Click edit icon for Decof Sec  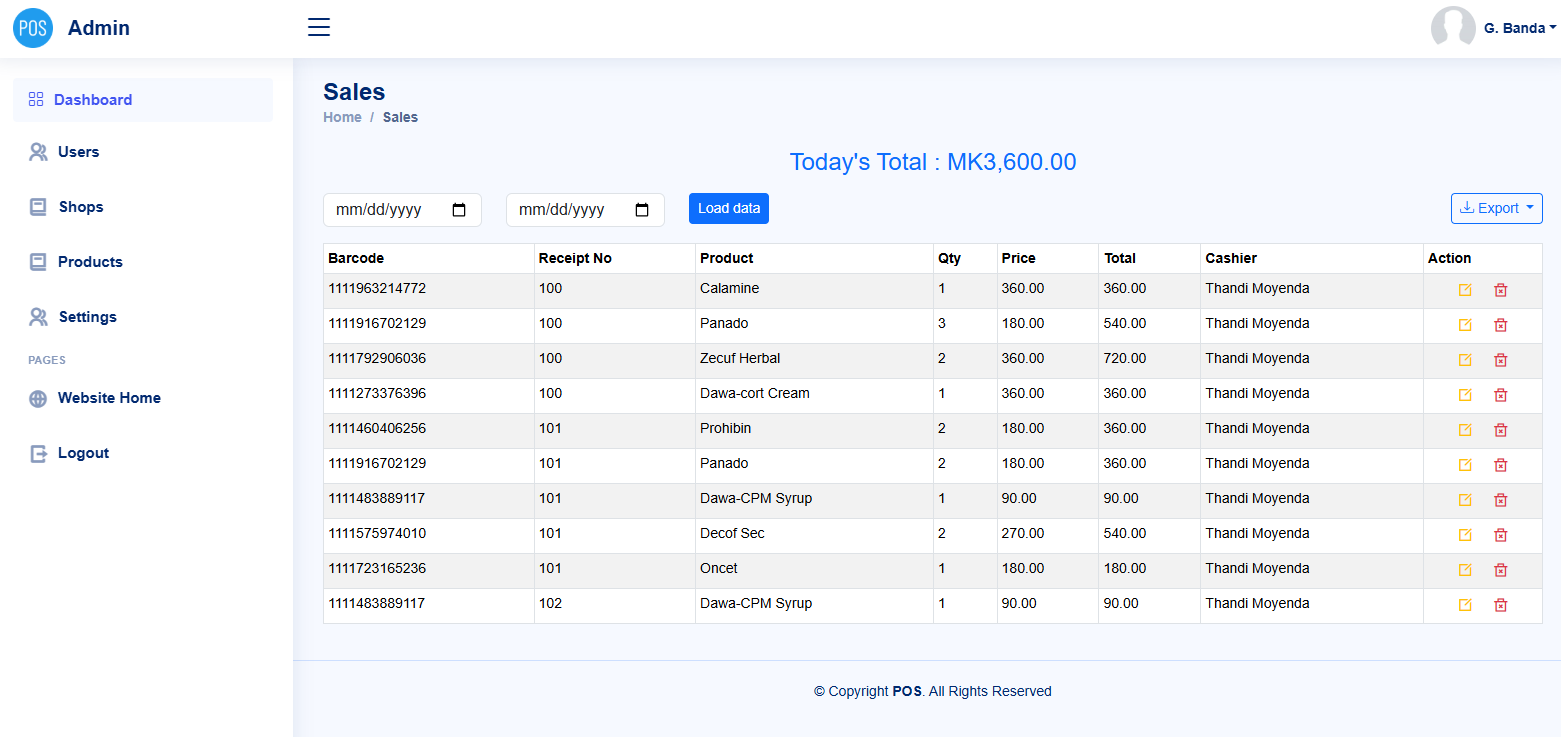pyautogui.click(x=1465, y=535)
